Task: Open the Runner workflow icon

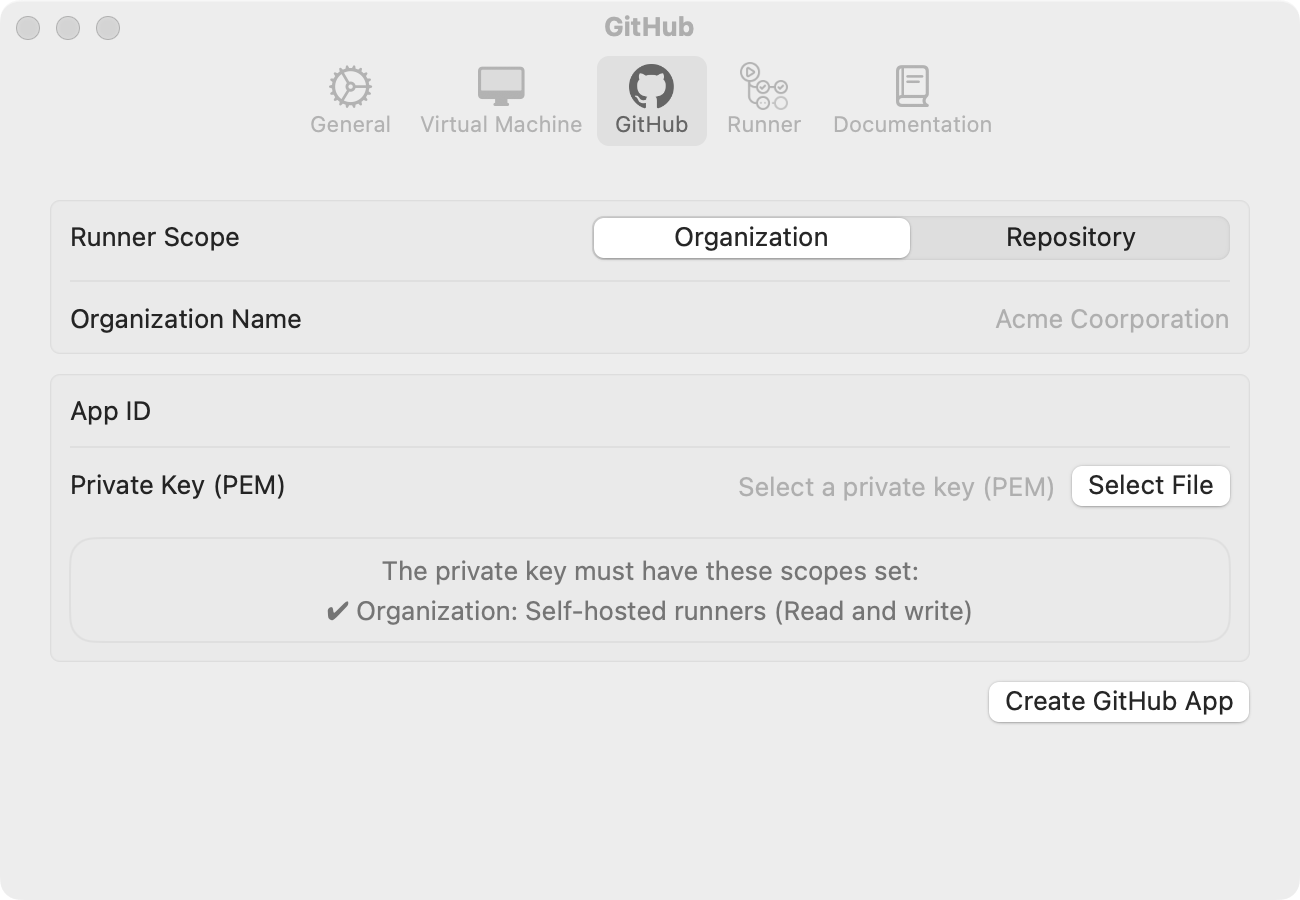Action: 763,87
